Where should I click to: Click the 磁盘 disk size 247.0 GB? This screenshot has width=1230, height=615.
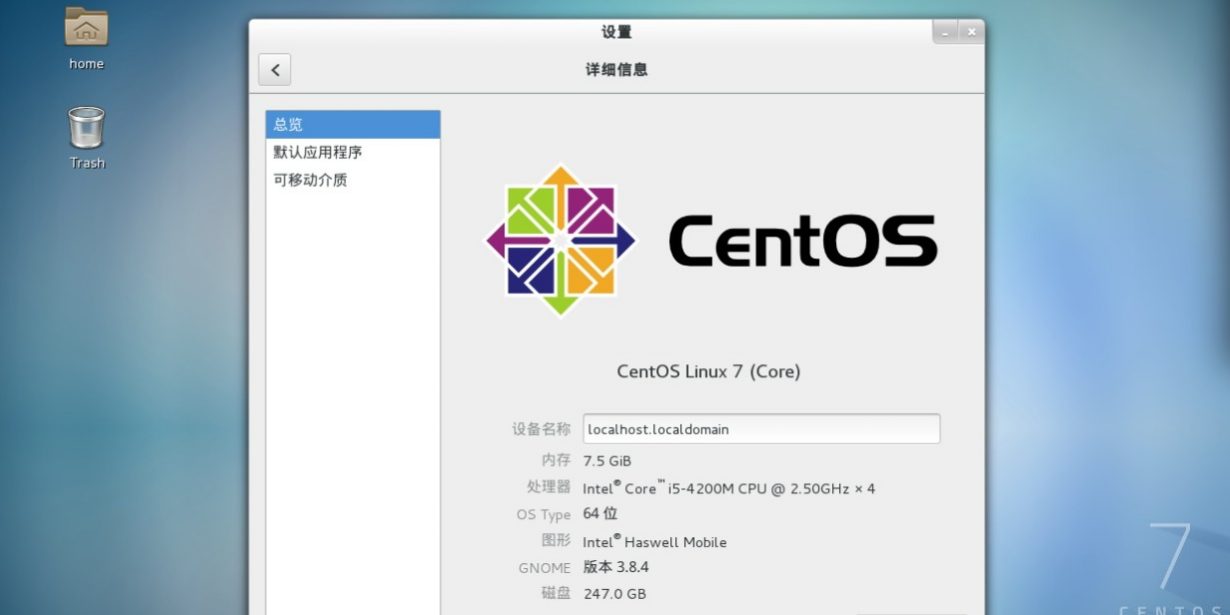tap(615, 593)
